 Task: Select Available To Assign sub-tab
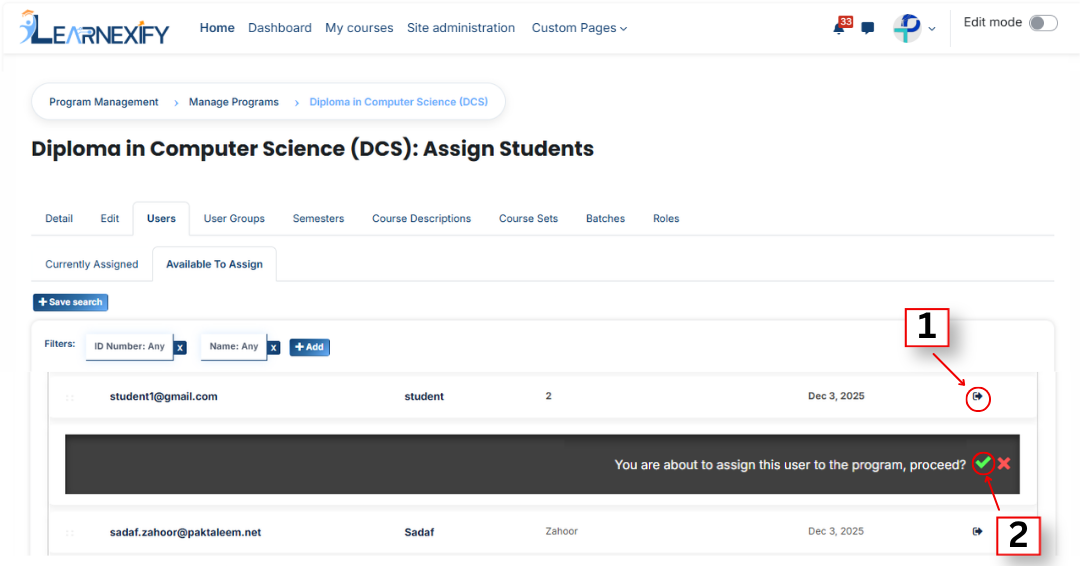tap(214, 264)
